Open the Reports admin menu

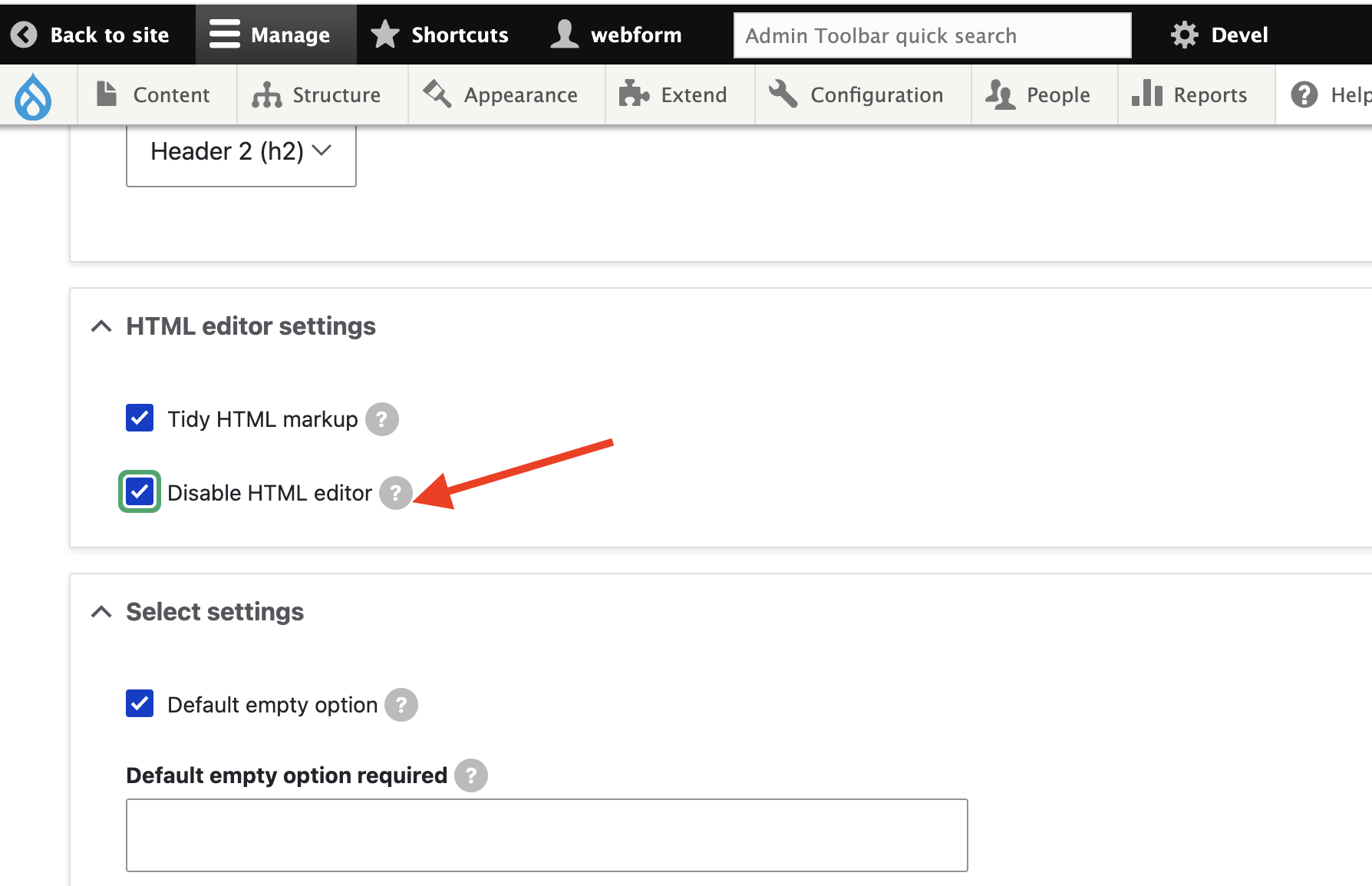[1196, 94]
